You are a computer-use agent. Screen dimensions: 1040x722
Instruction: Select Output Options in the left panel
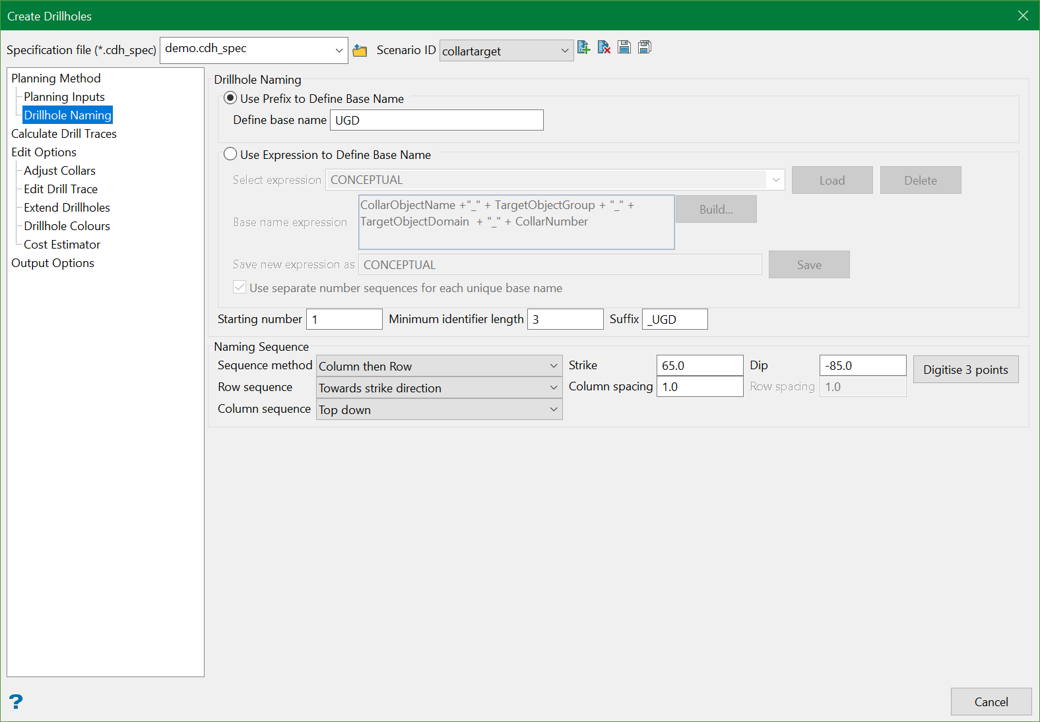click(x=53, y=263)
